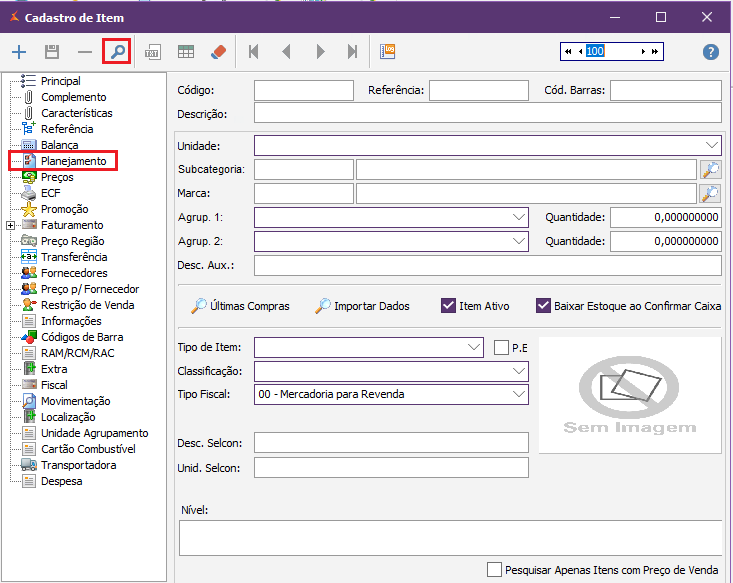The width and height of the screenshot is (733, 583).
Task: Select Referência in the side tree
Action: pyautogui.click(x=67, y=129)
